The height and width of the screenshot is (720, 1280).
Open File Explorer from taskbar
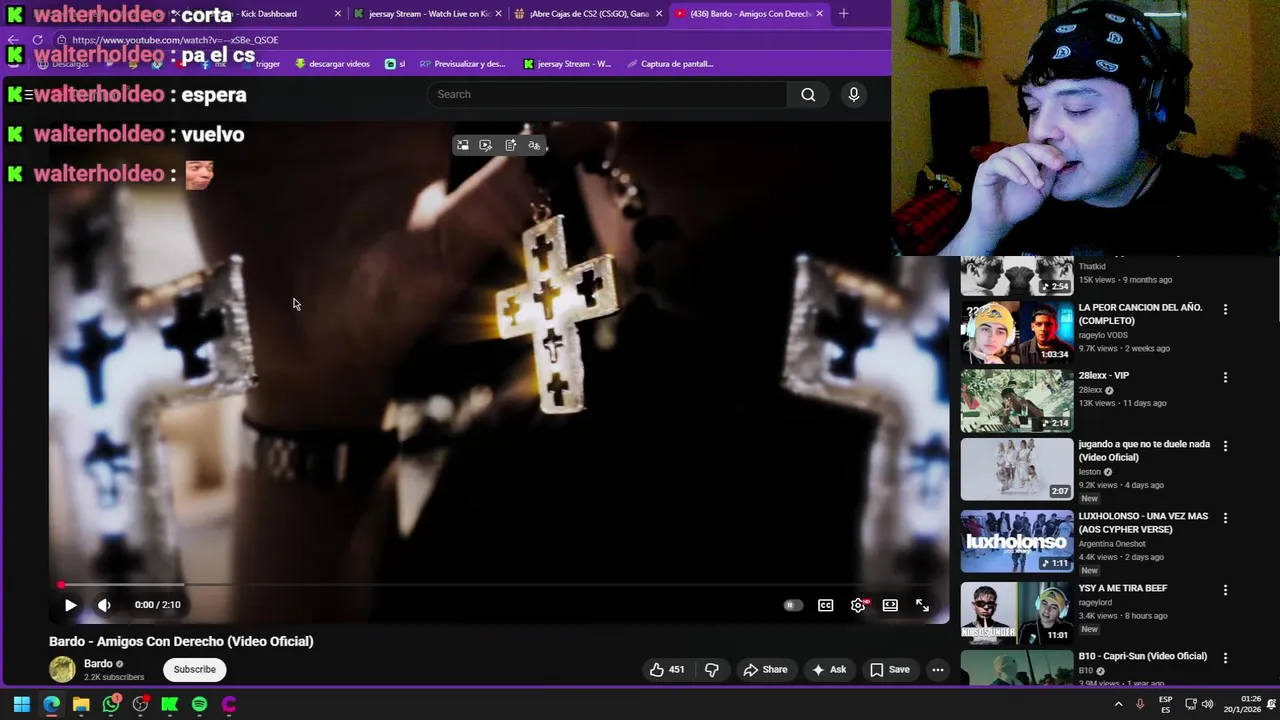pyautogui.click(x=81, y=704)
